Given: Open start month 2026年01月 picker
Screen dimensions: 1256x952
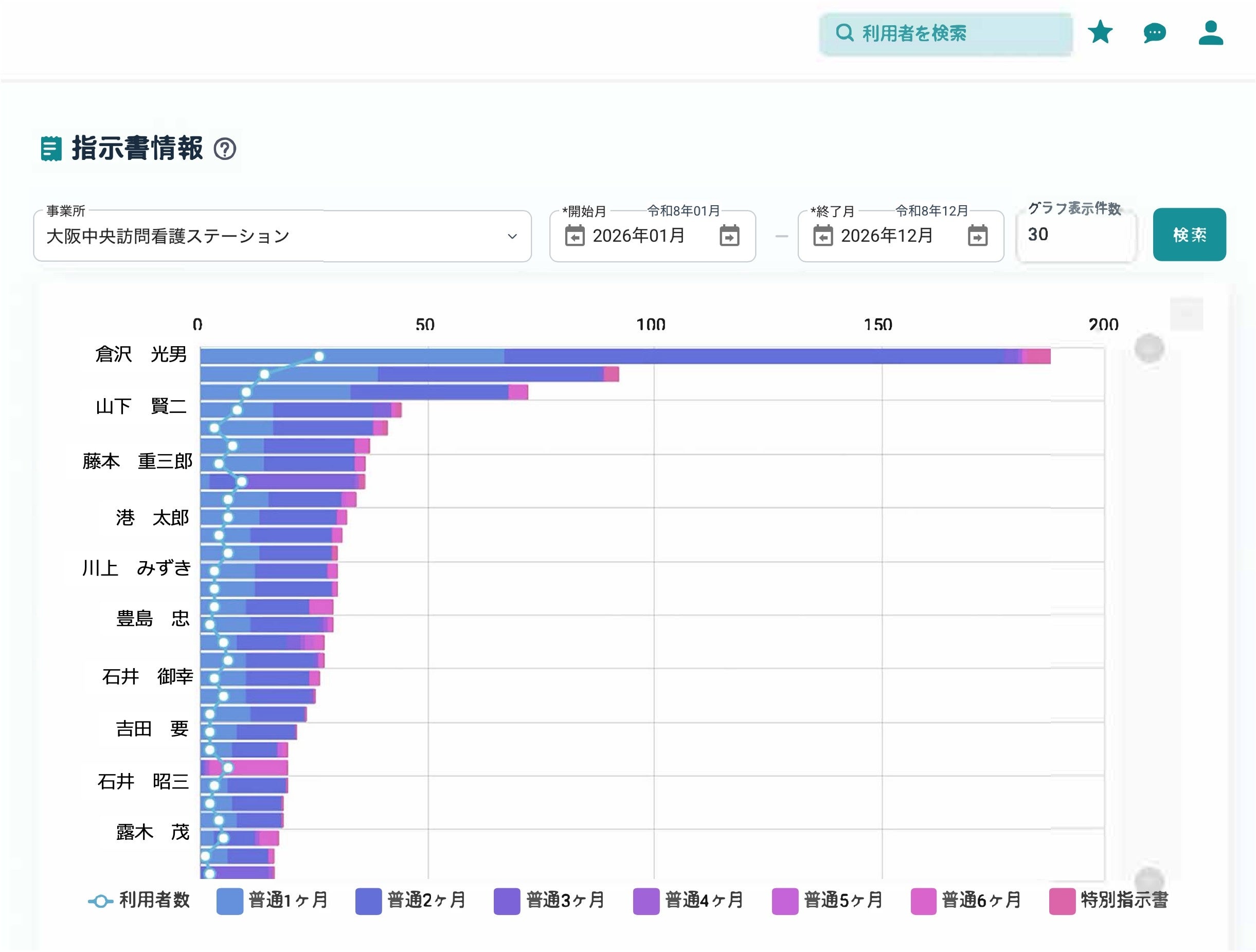Looking at the screenshot, I should 639,236.
